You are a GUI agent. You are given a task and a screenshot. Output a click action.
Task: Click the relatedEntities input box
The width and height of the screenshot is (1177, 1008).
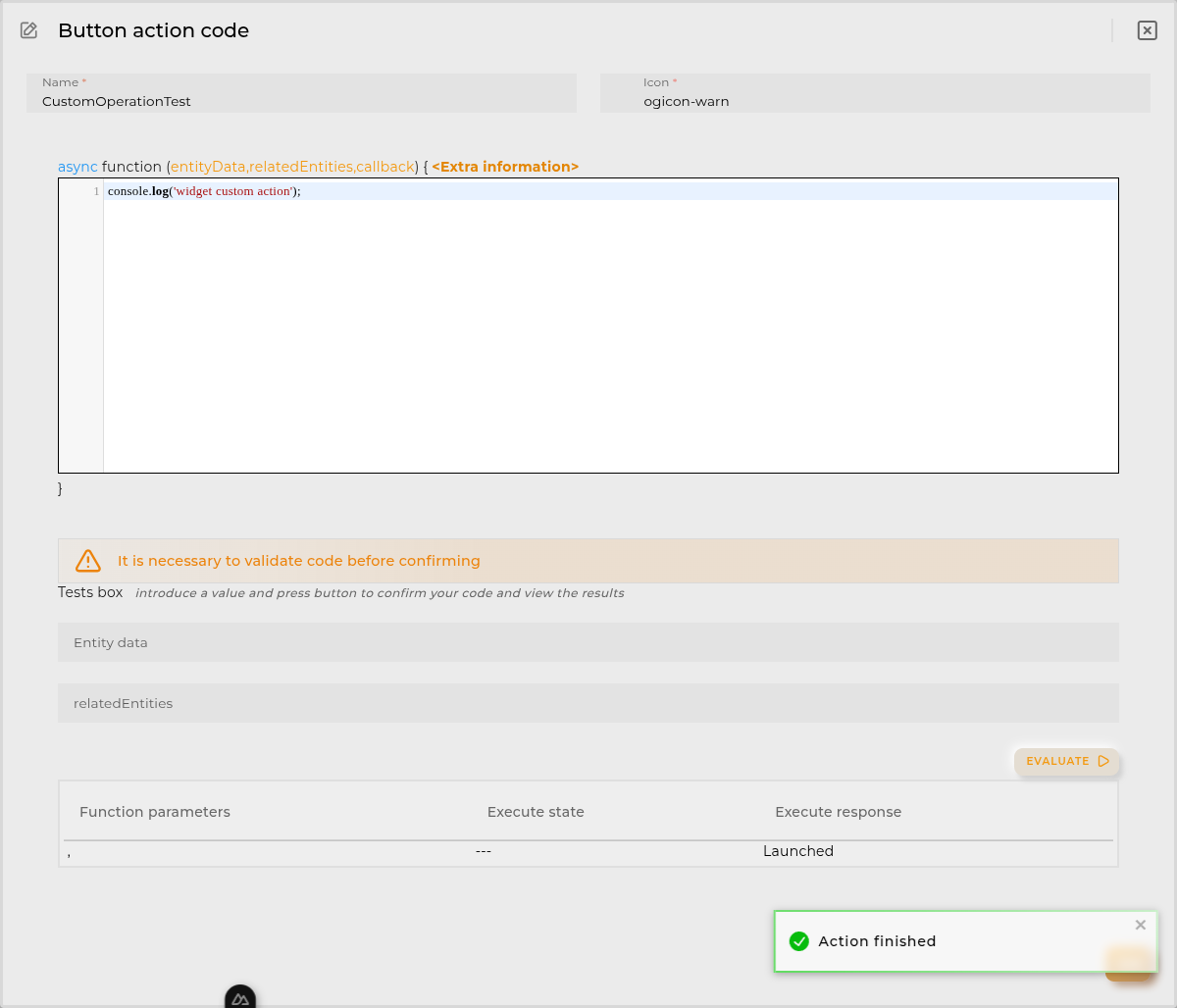[588, 703]
